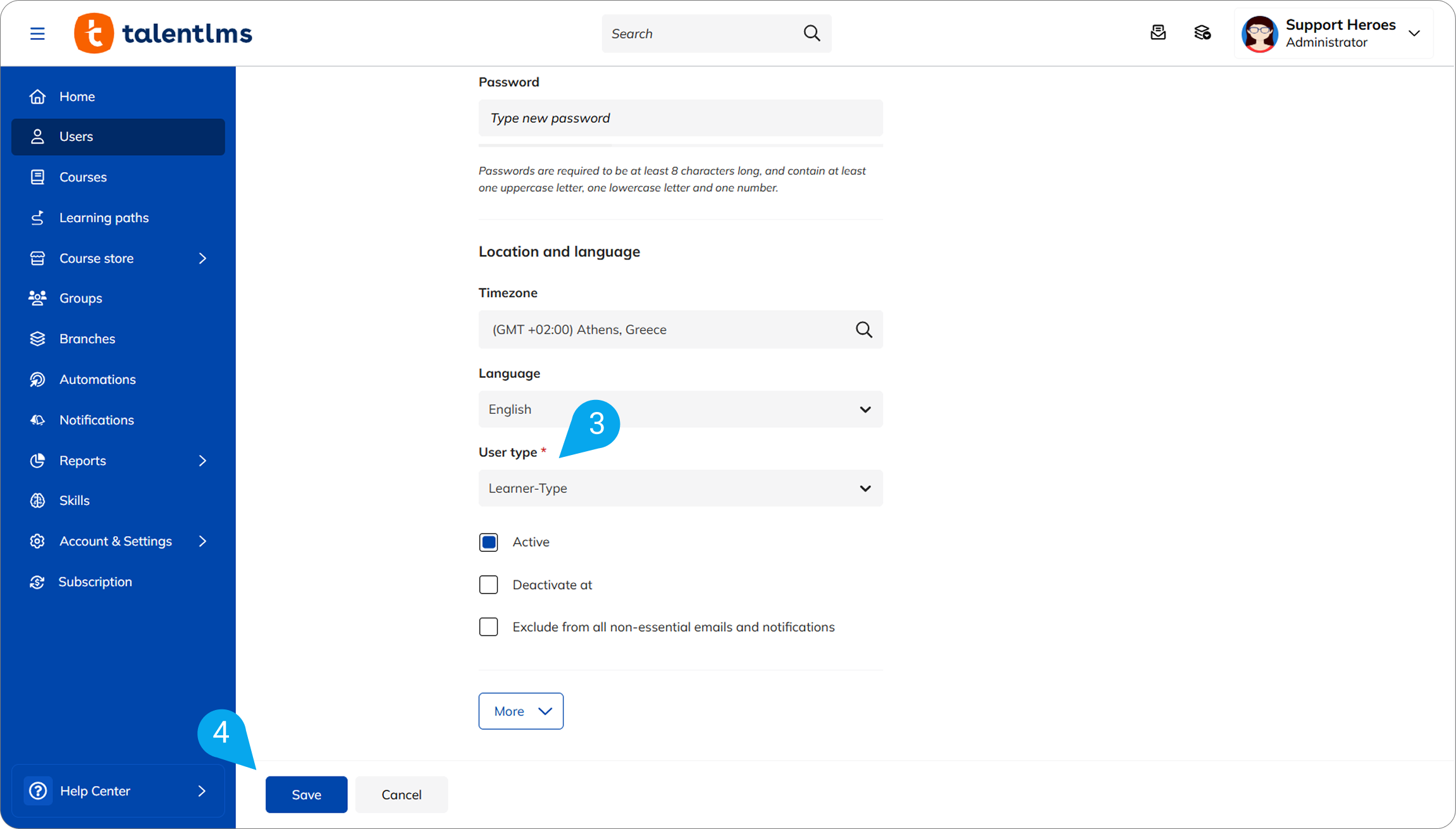Click the Cancel button

pyautogui.click(x=401, y=795)
